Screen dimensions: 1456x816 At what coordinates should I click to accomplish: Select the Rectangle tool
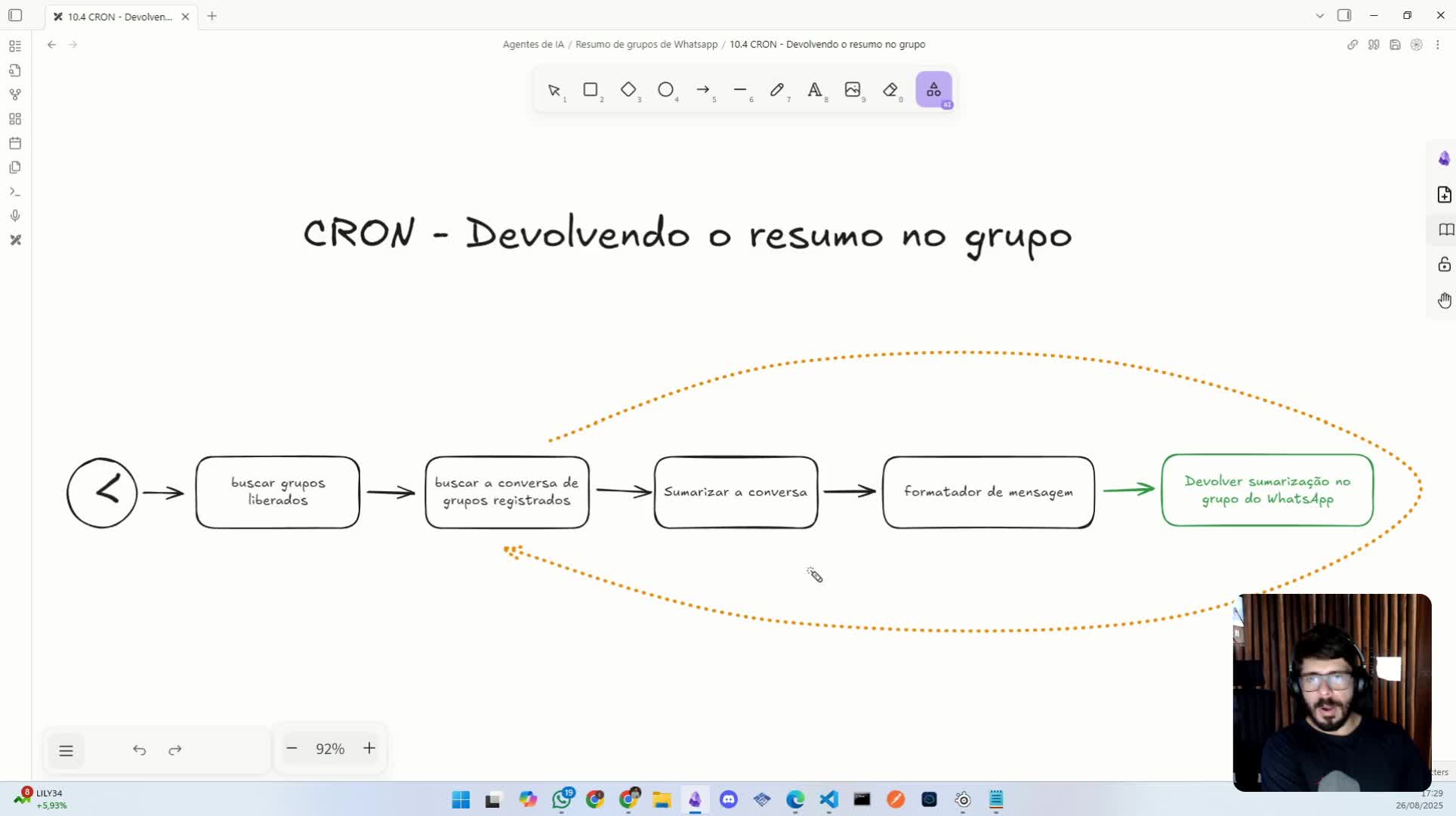[591, 90]
